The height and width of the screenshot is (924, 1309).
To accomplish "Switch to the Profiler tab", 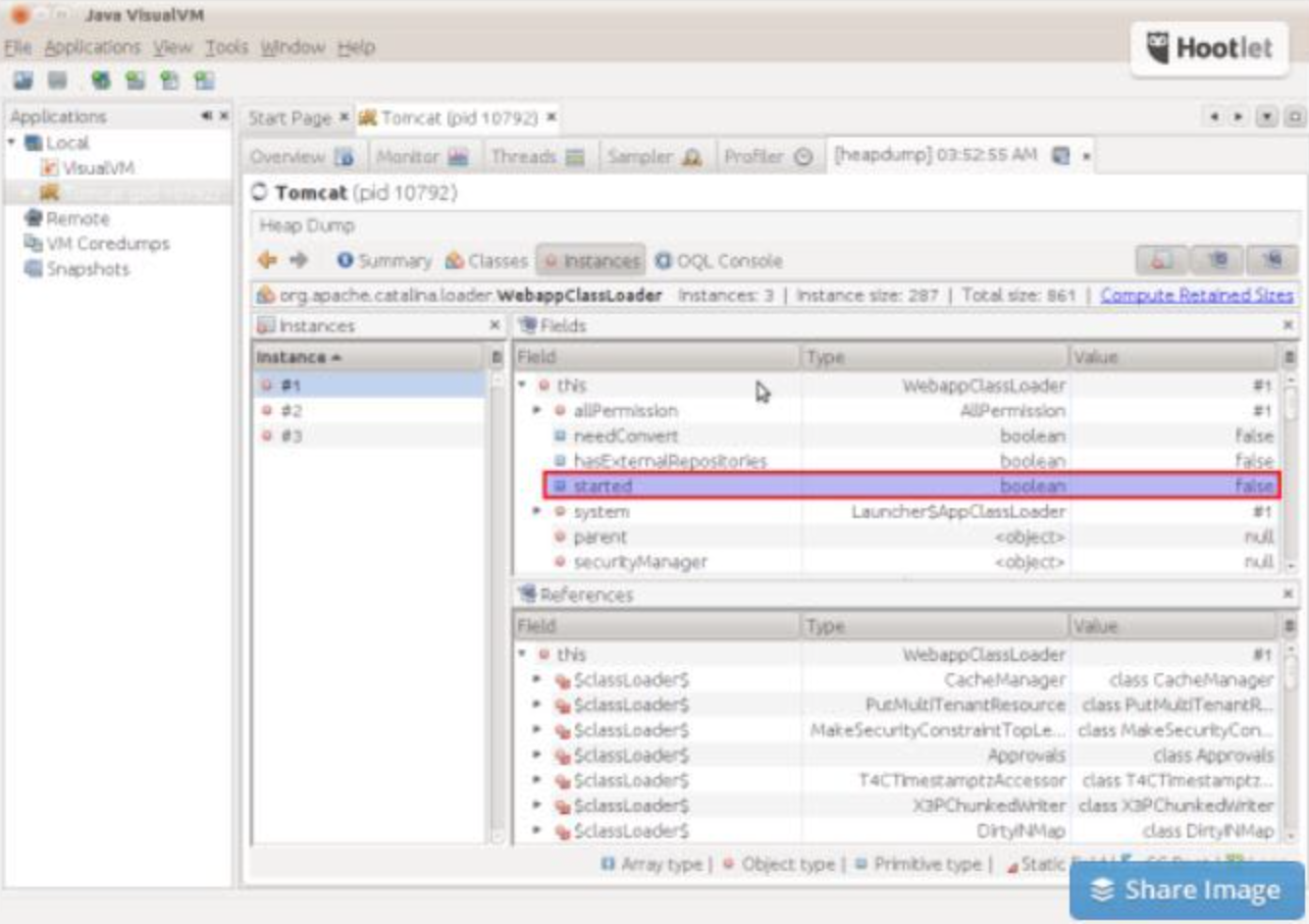I will [768, 157].
